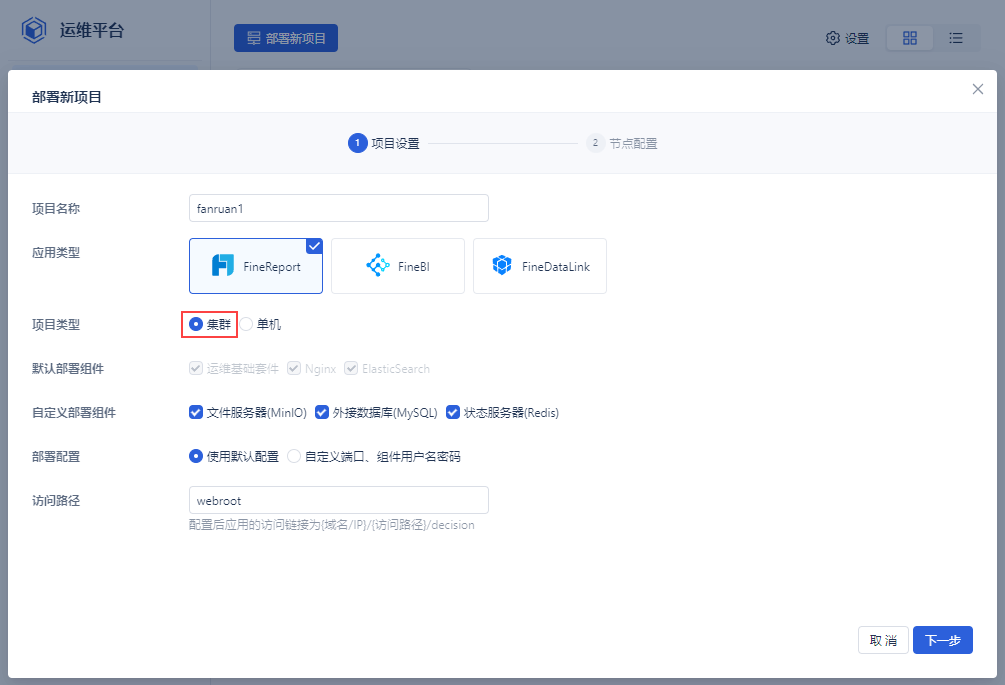Uncheck 外接数据库(MySQL) component
Screen dimensions: 1005x685
322,412
